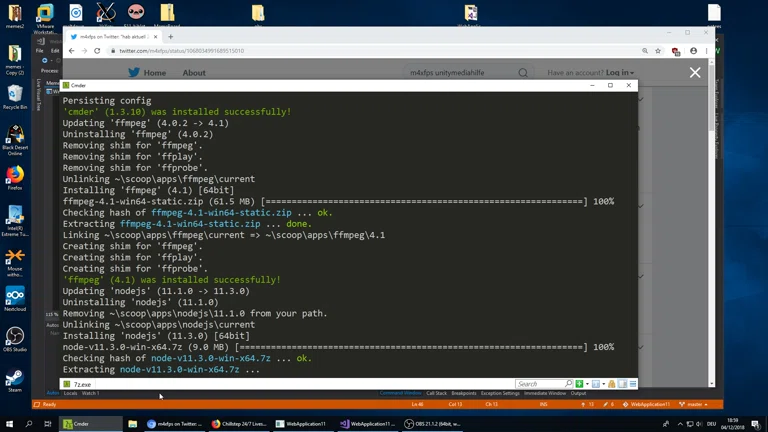The width and height of the screenshot is (768, 432).
Task: Open Chrome profile avatar icon
Action: [x=694, y=51]
